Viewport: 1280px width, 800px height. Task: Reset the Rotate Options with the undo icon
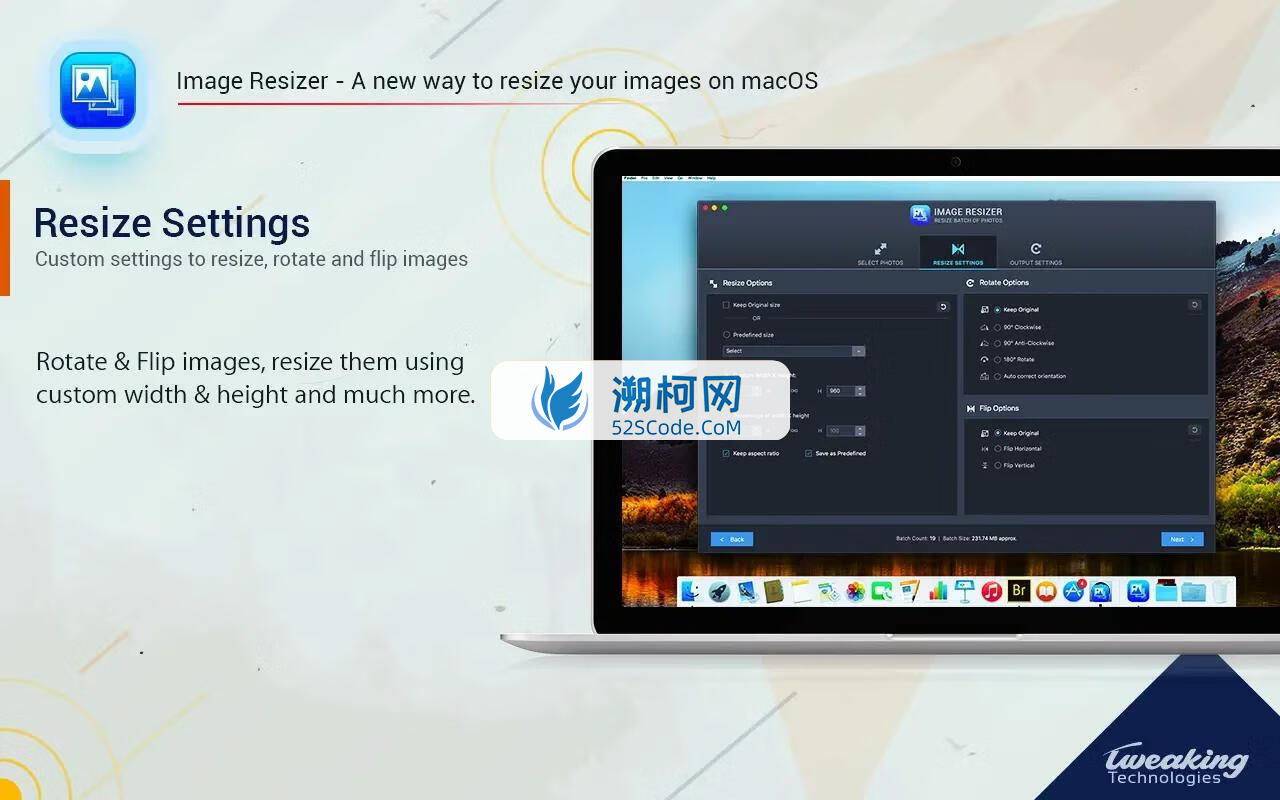(x=1194, y=305)
